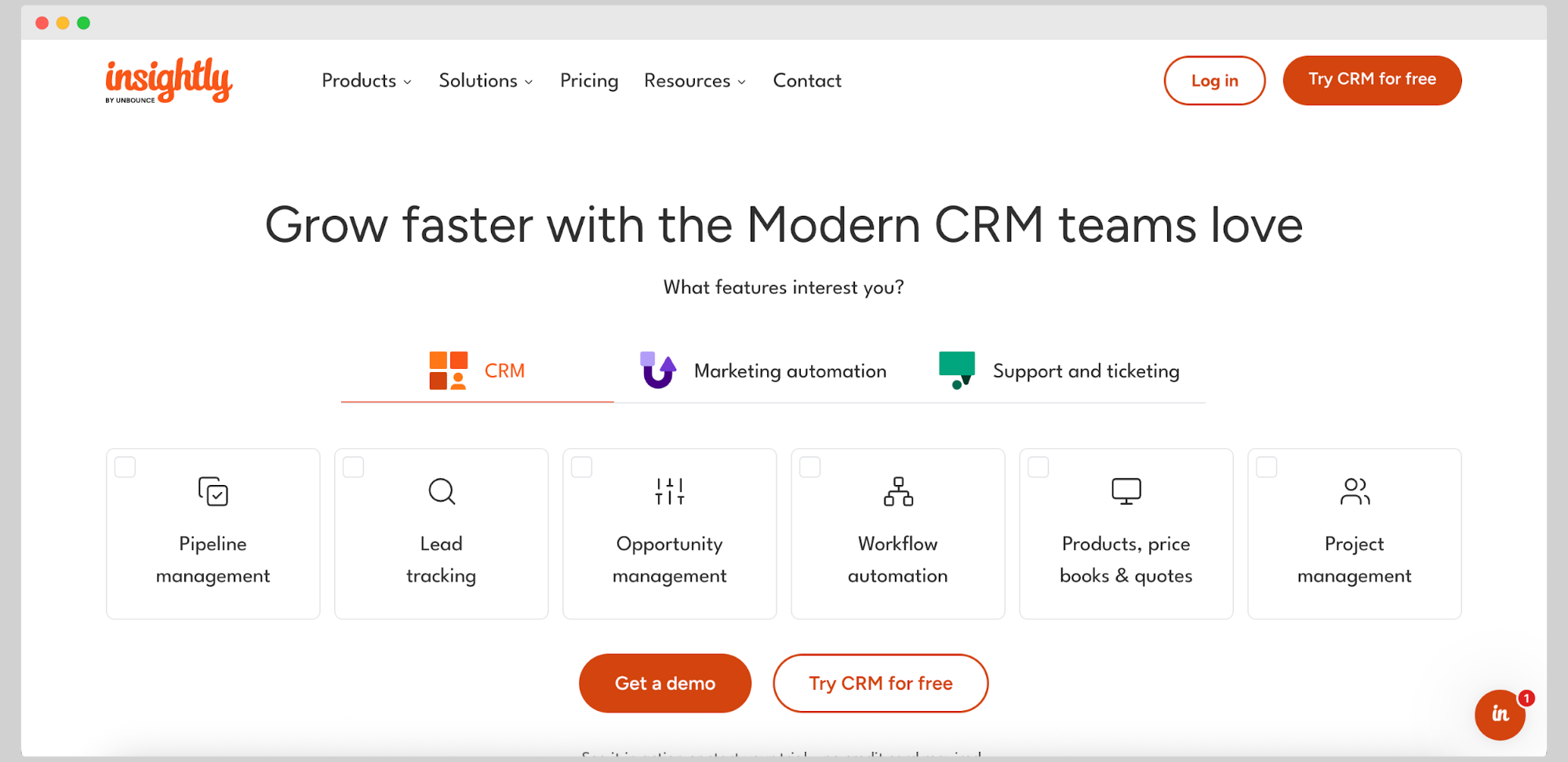Click the outlined Try CRM for free button
Image resolution: width=1568 pixels, height=762 pixels.
[881, 684]
